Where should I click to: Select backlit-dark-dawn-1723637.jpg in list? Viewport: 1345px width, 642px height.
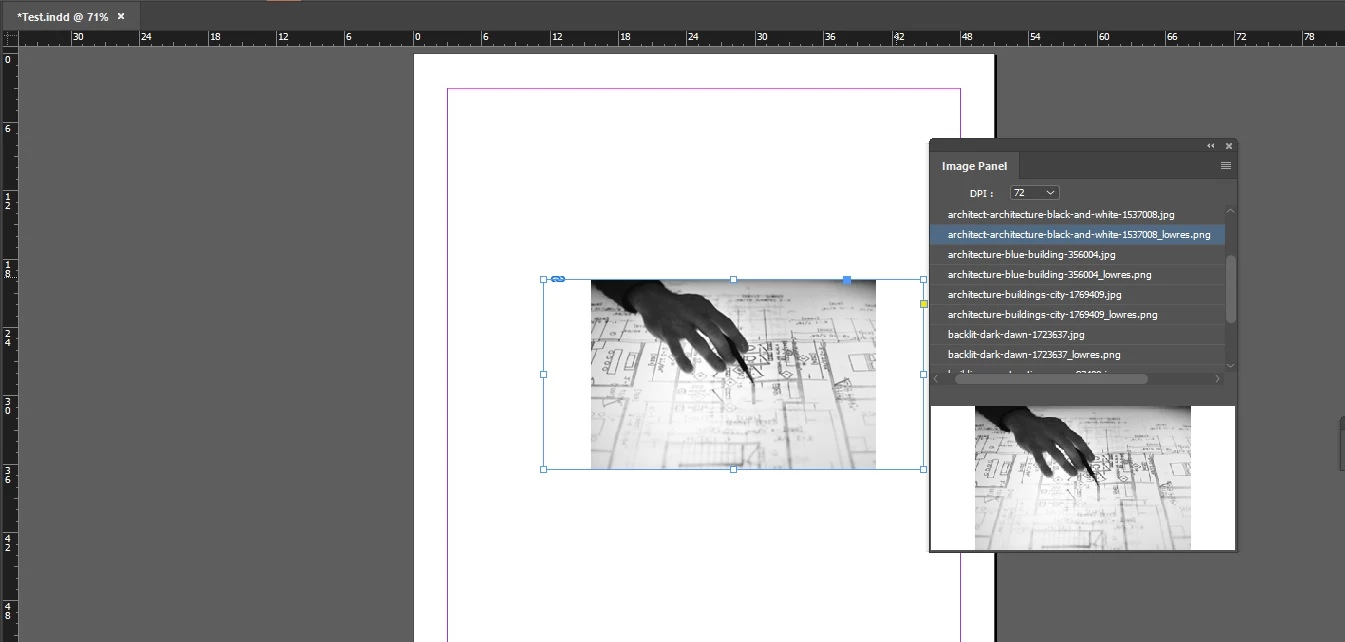click(1078, 334)
